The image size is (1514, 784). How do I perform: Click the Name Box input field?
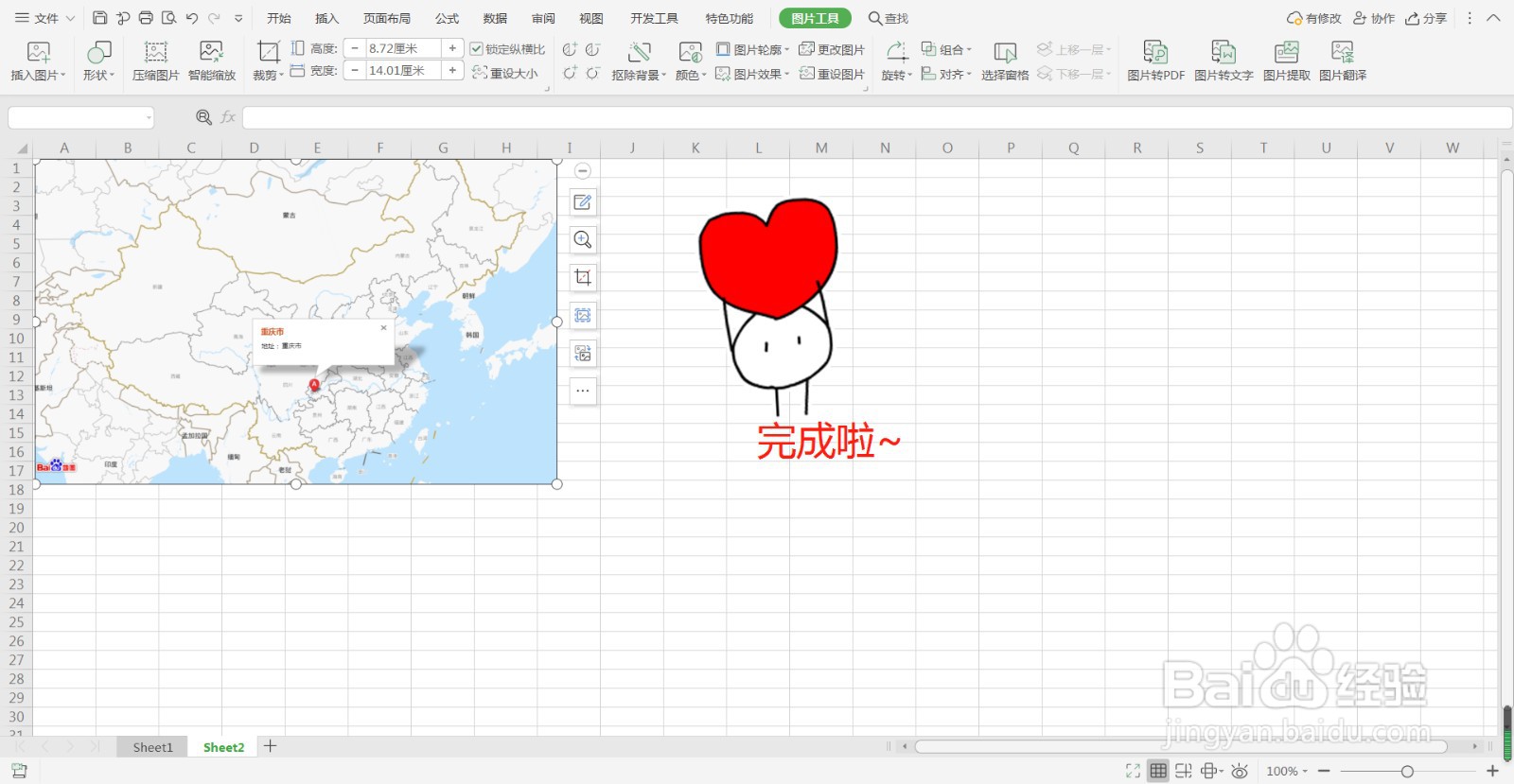[x=80, y=117]
